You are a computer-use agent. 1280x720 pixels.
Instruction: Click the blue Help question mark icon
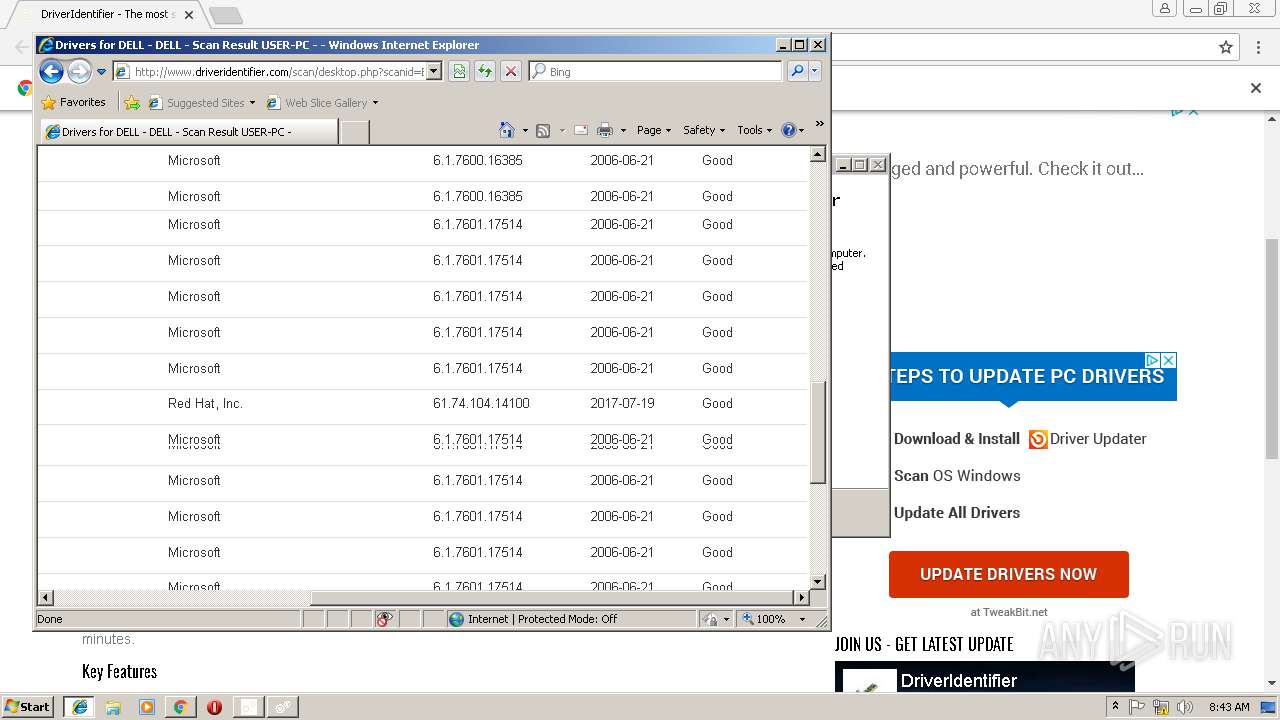(x=788, y=131)
